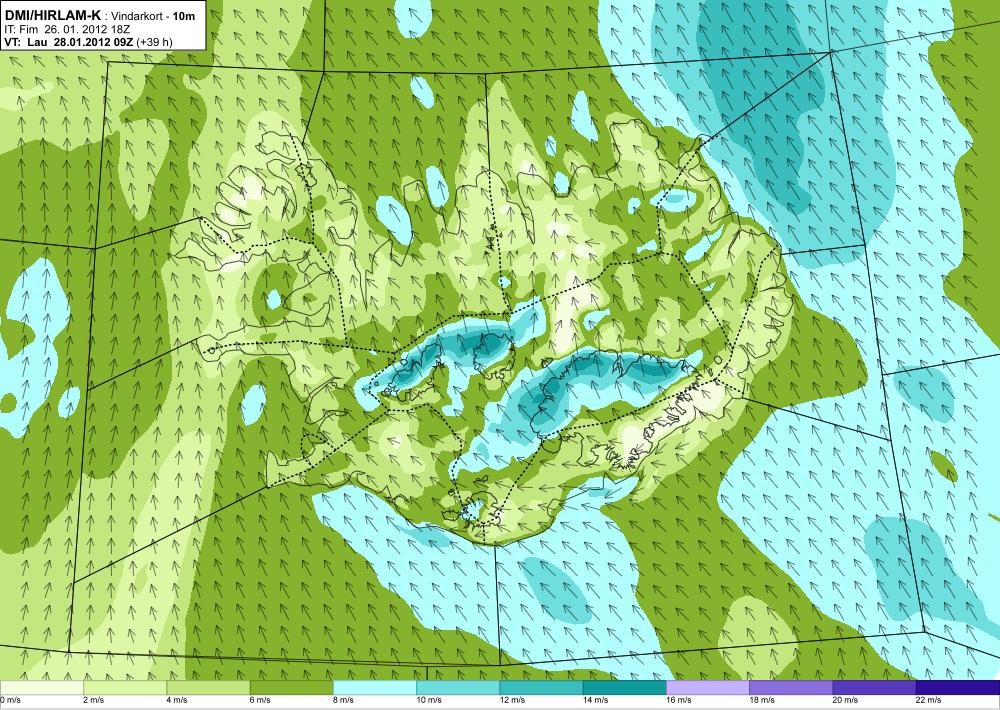1000x710 pixels.
Task: Click the '8 m/s' legend label
Action: (343, 700)
